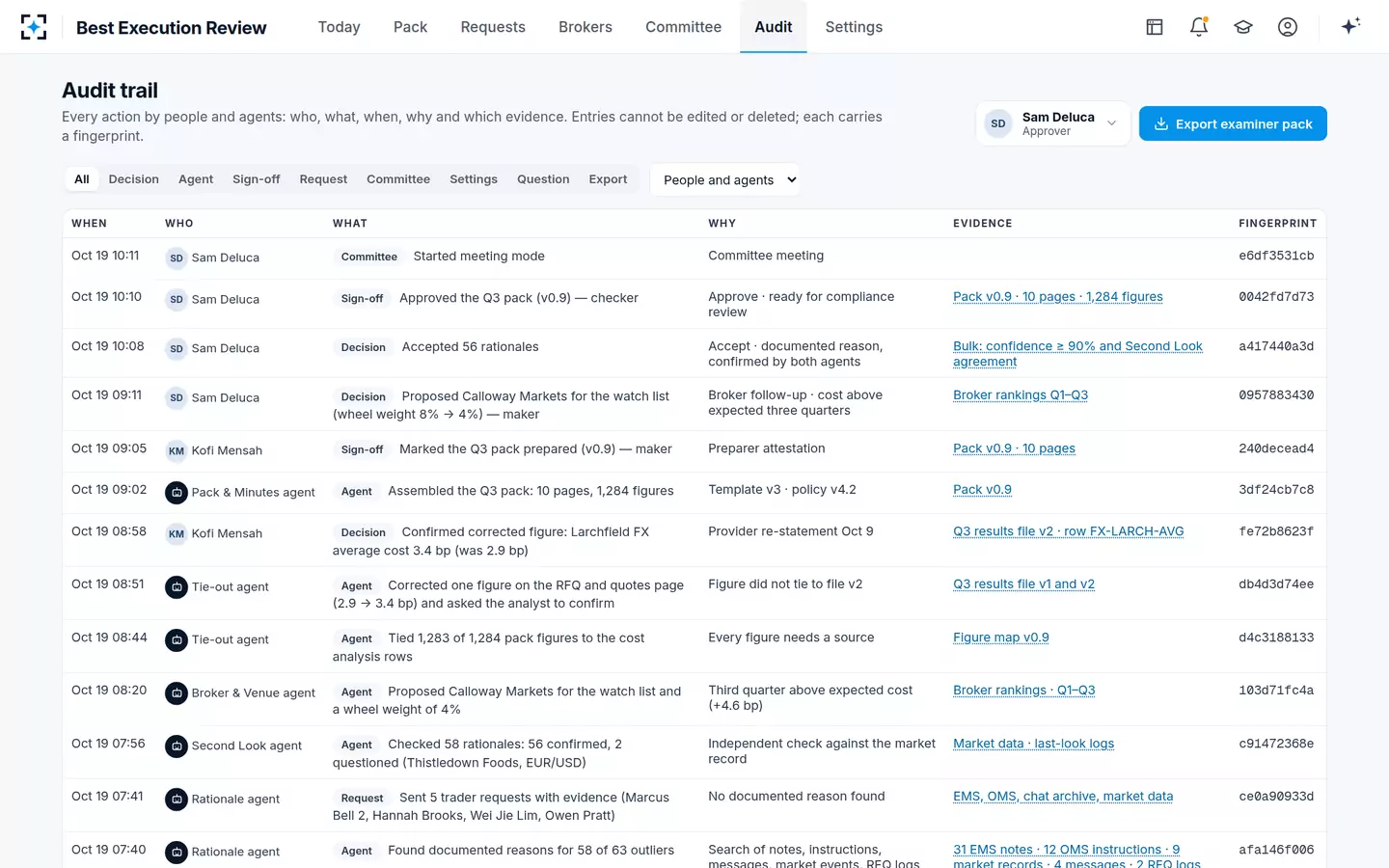1389x868 pixels.
Task: Open the sparkle AI assistant icon
Action: click(x=1350, y=26)
